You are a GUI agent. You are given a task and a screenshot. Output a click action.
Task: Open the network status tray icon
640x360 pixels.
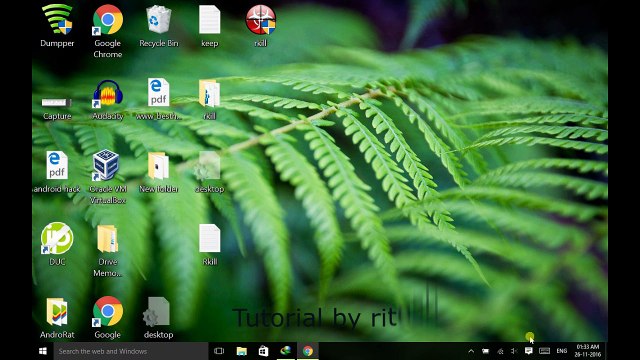[500, 351]
